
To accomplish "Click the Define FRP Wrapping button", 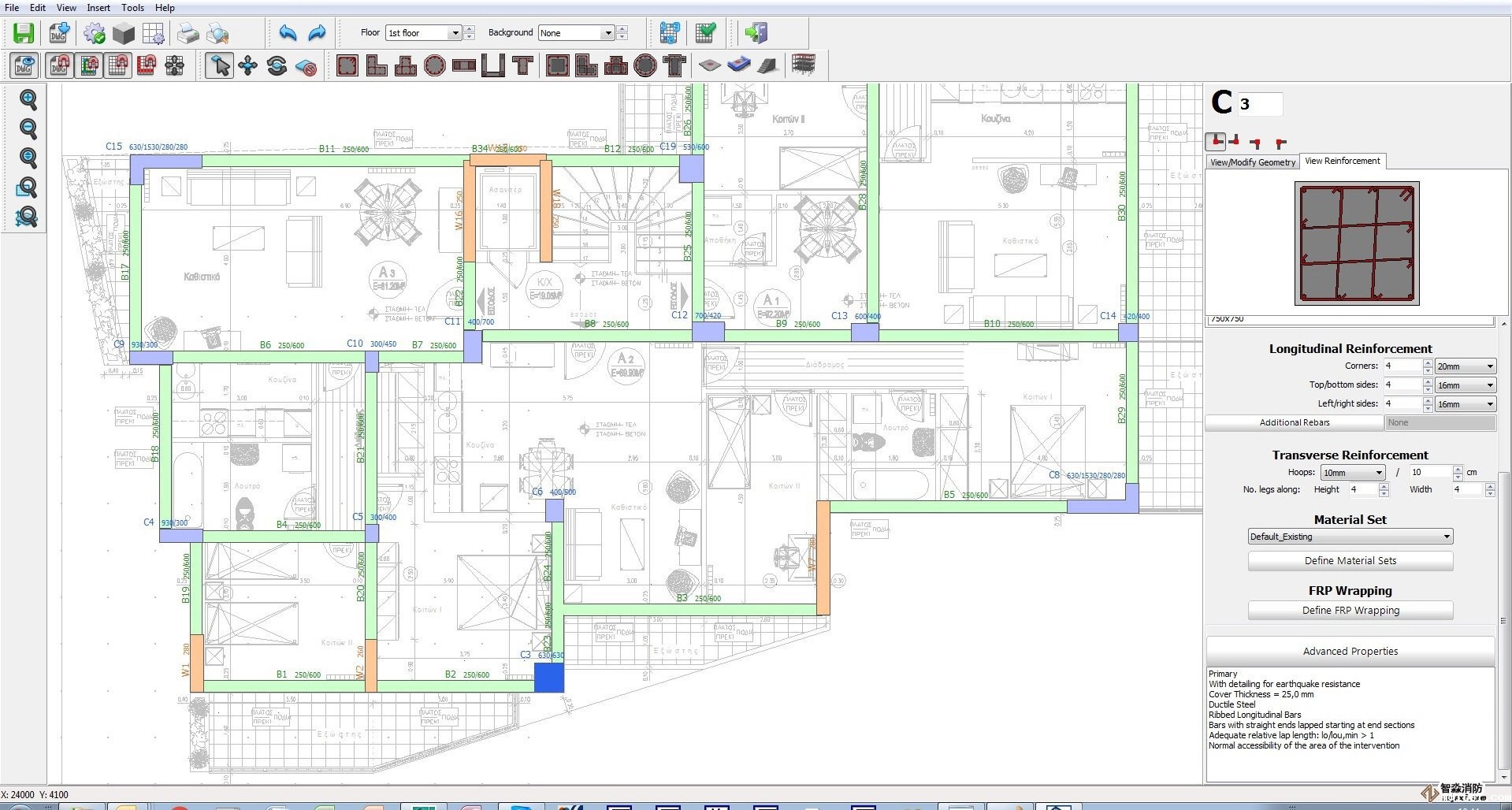I will tap(1350, 611).
